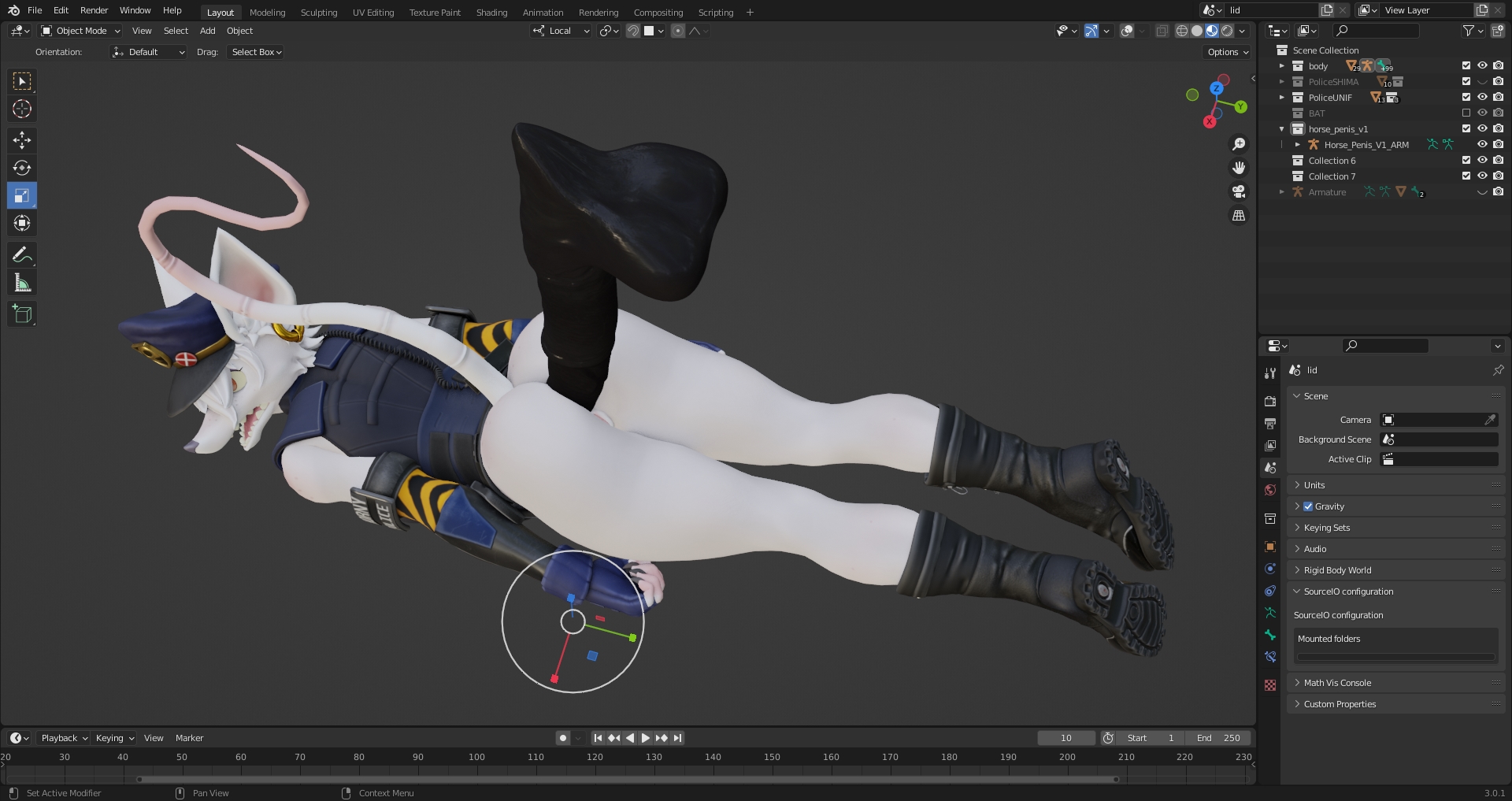This screenshot has width=1512, height=801.
Task: Switch to rendered viewport shading
Action: [x=1227, y=31]
